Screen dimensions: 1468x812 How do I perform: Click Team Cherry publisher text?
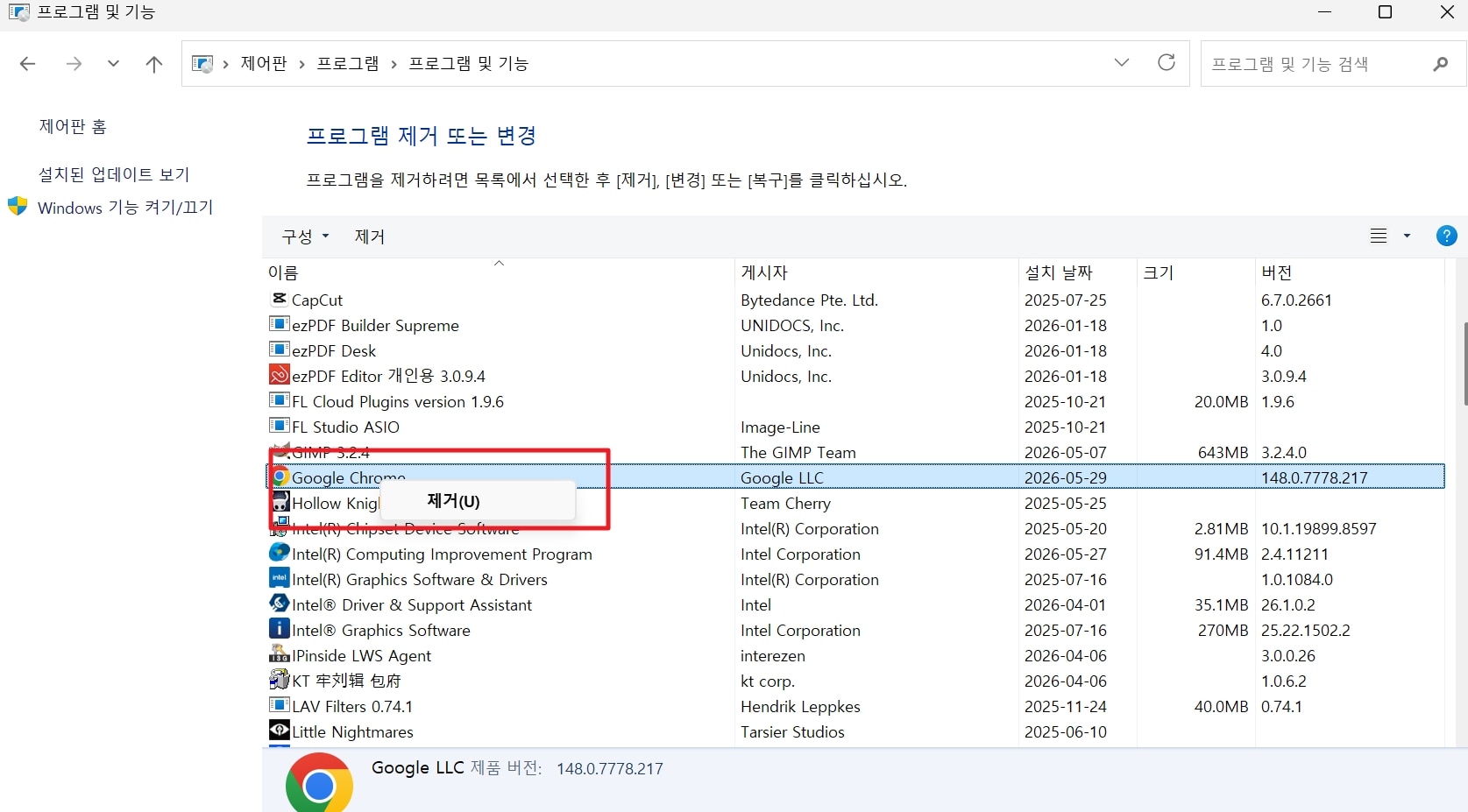coord(785,503)
